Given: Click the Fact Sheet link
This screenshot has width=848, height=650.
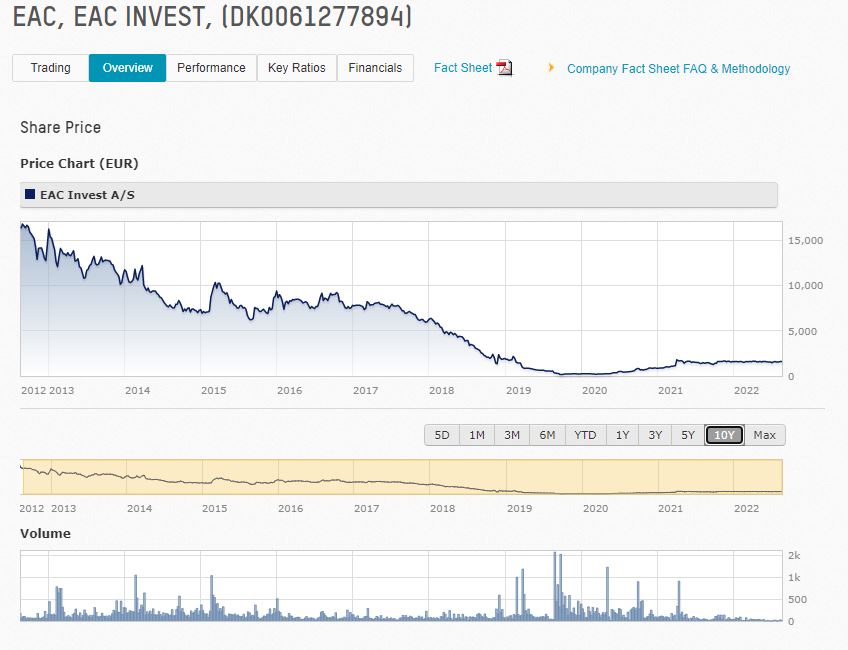Looking at the screenshot, I should pos(463,68).
